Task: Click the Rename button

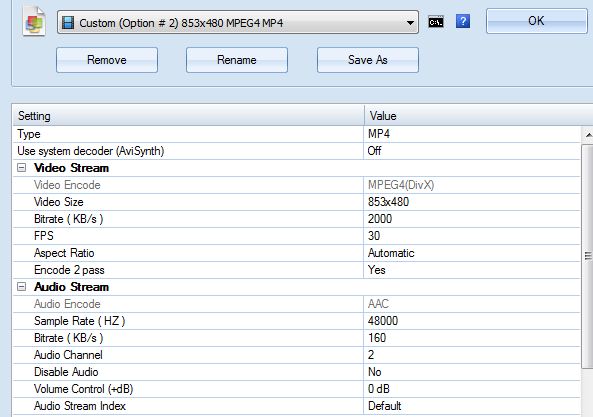Action: [x=237, y=60]
